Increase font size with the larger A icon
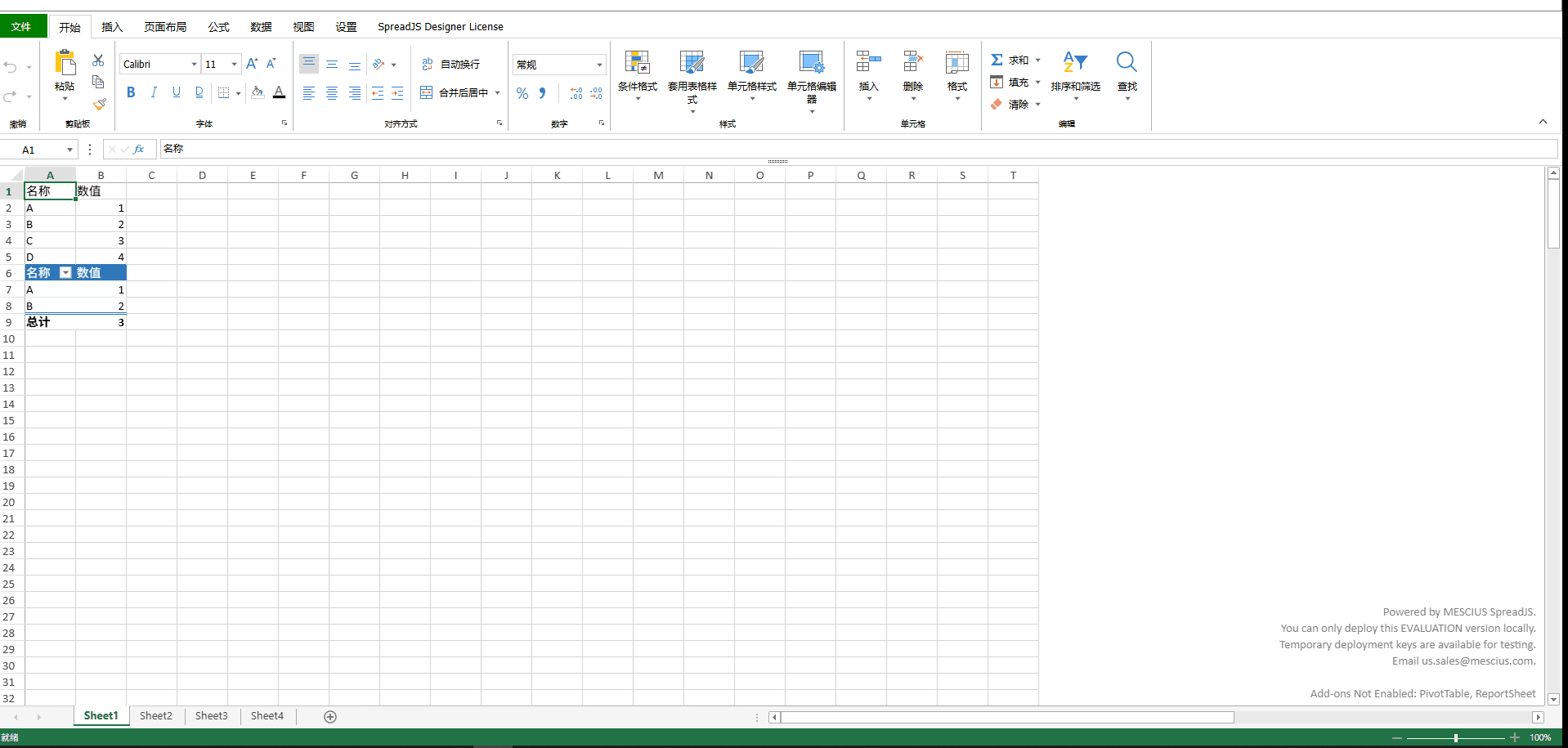 coord(252,64)
